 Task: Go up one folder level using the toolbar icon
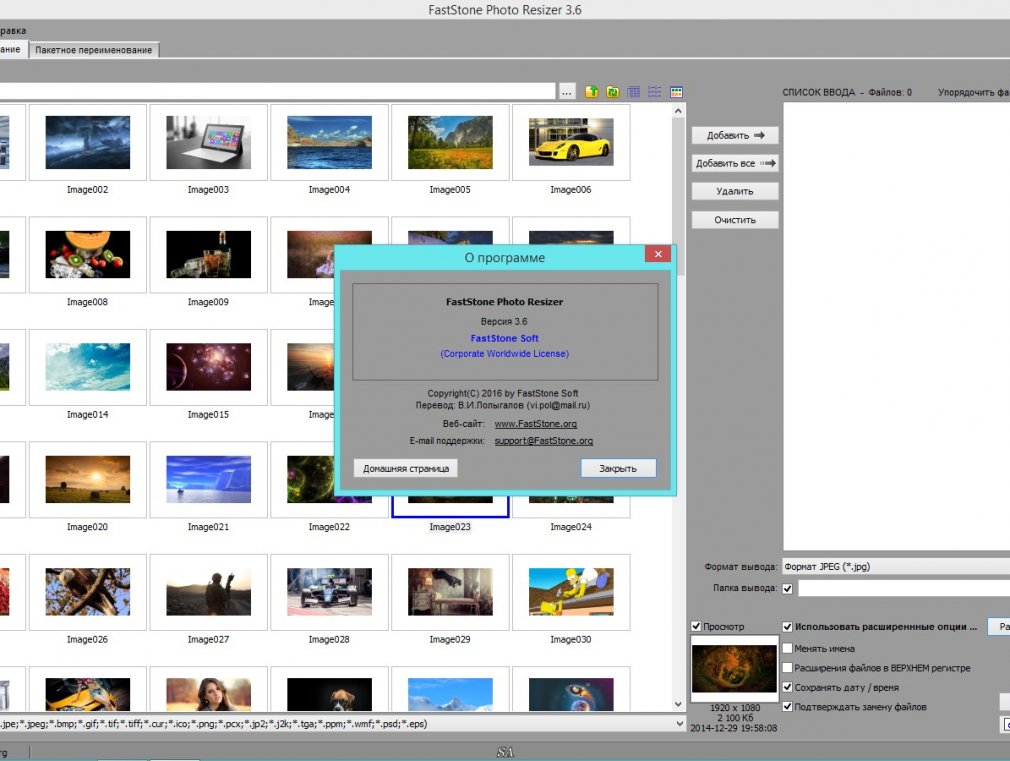pos(591,92)
